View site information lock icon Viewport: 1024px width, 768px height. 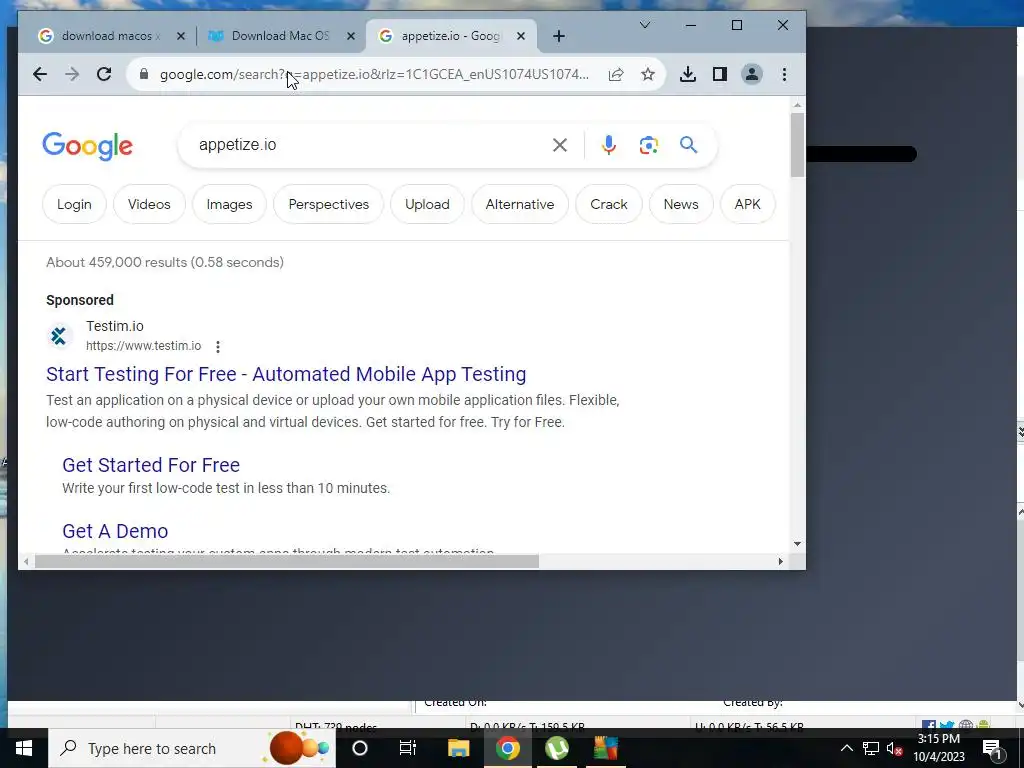click(x=144, y=74)
